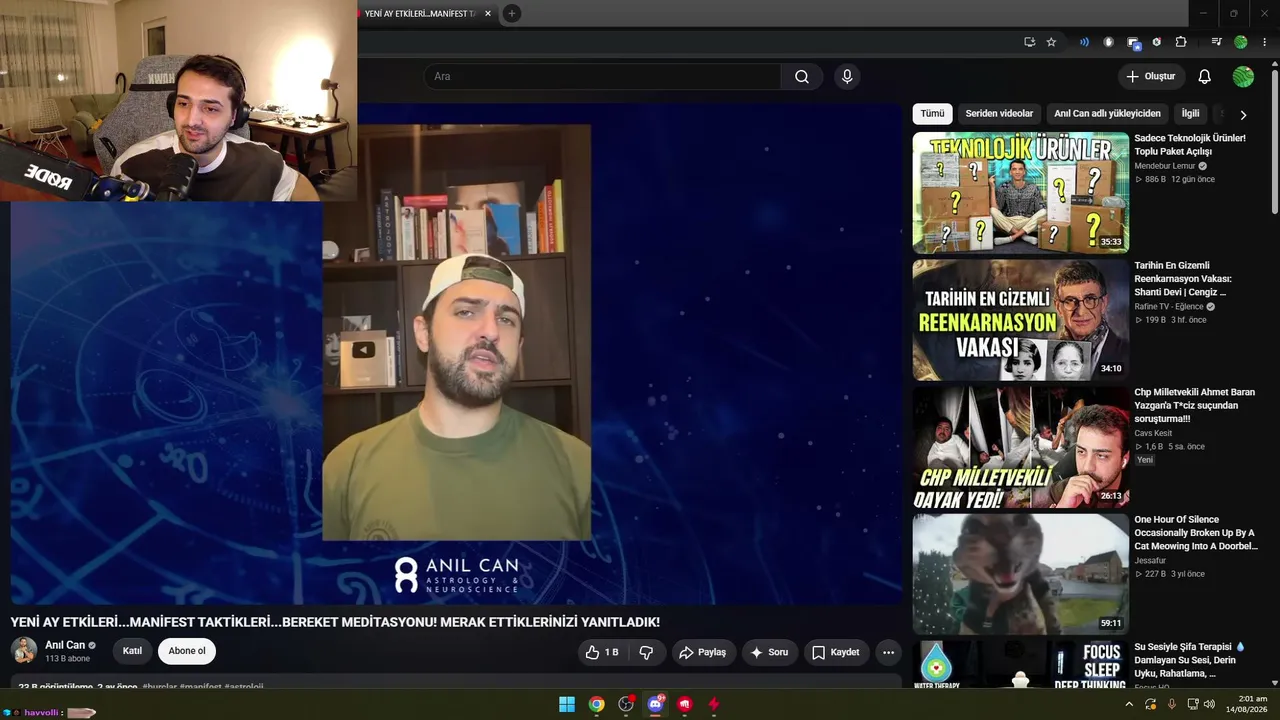Open 'Tarihin En Gizemli Reenkarnasyon Vakası' title

coord(1183,279)
